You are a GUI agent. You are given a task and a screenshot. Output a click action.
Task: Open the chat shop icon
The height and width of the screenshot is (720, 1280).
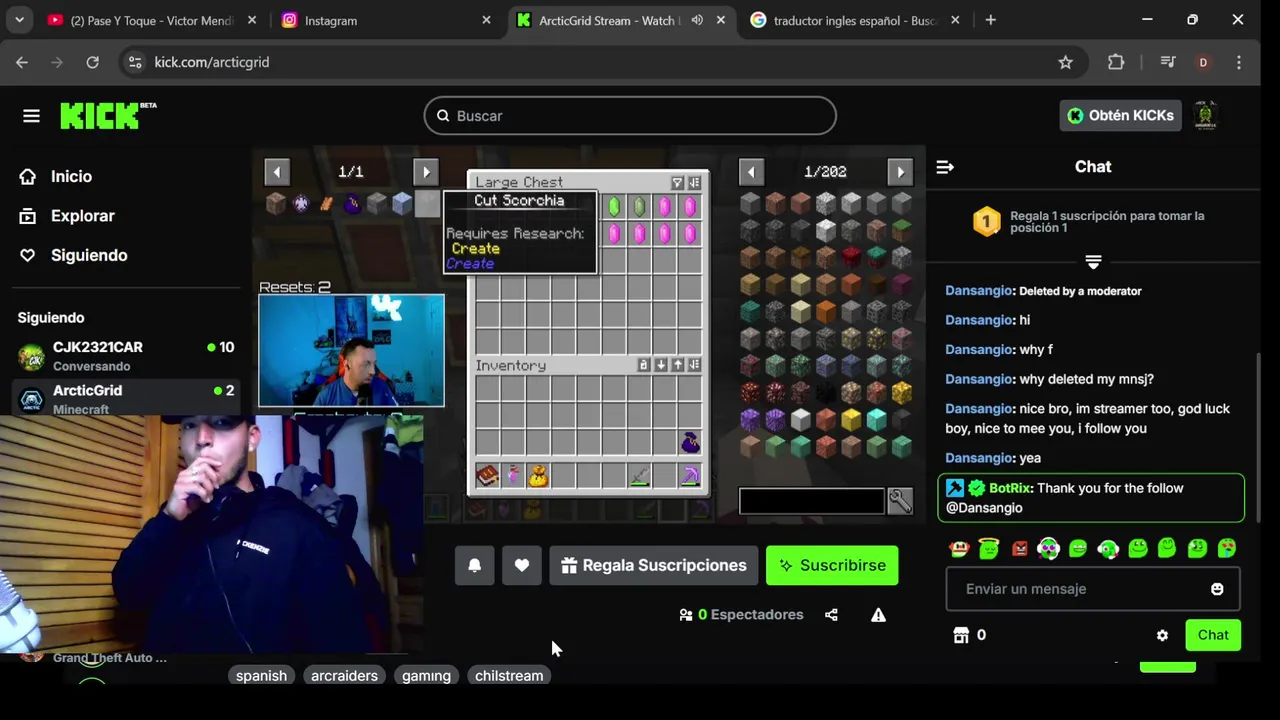(961, 635)
